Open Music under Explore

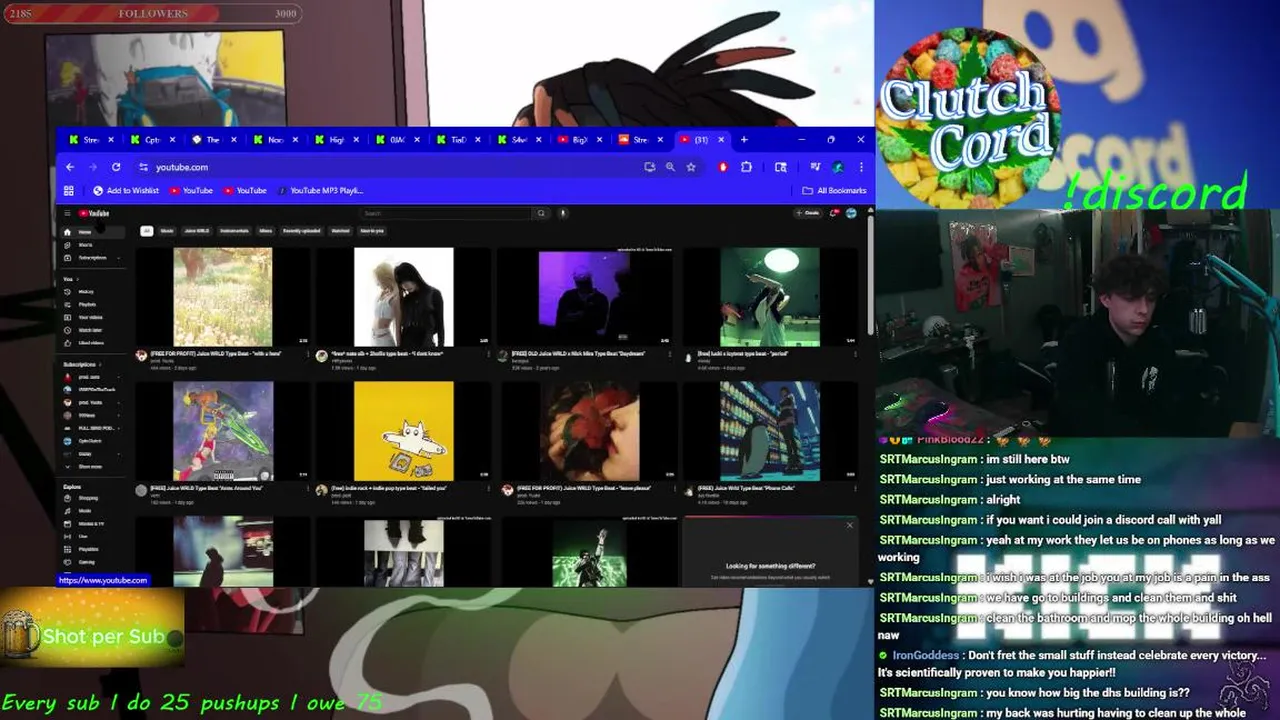[91, 511]
